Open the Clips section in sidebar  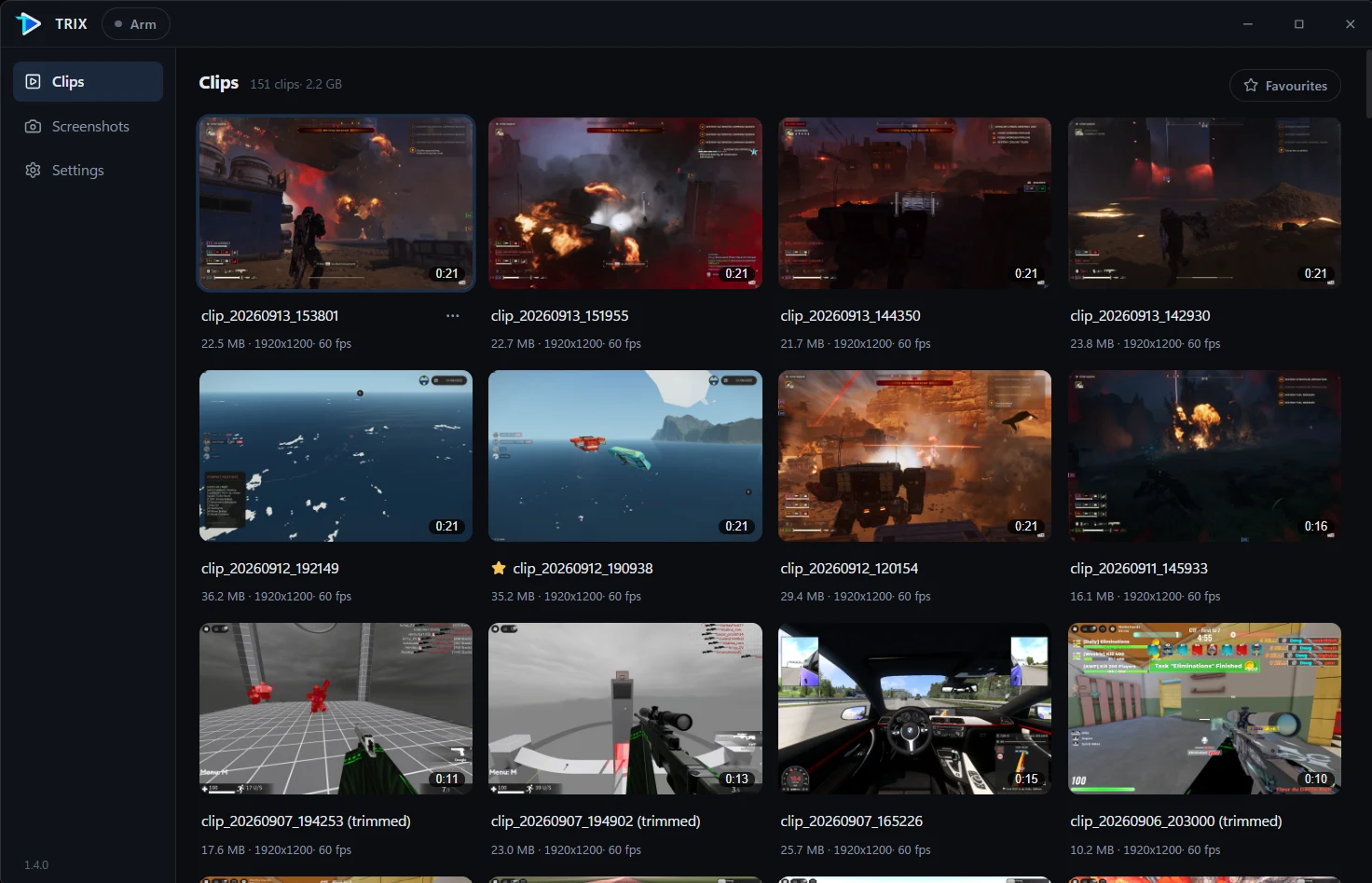point(88,82)
